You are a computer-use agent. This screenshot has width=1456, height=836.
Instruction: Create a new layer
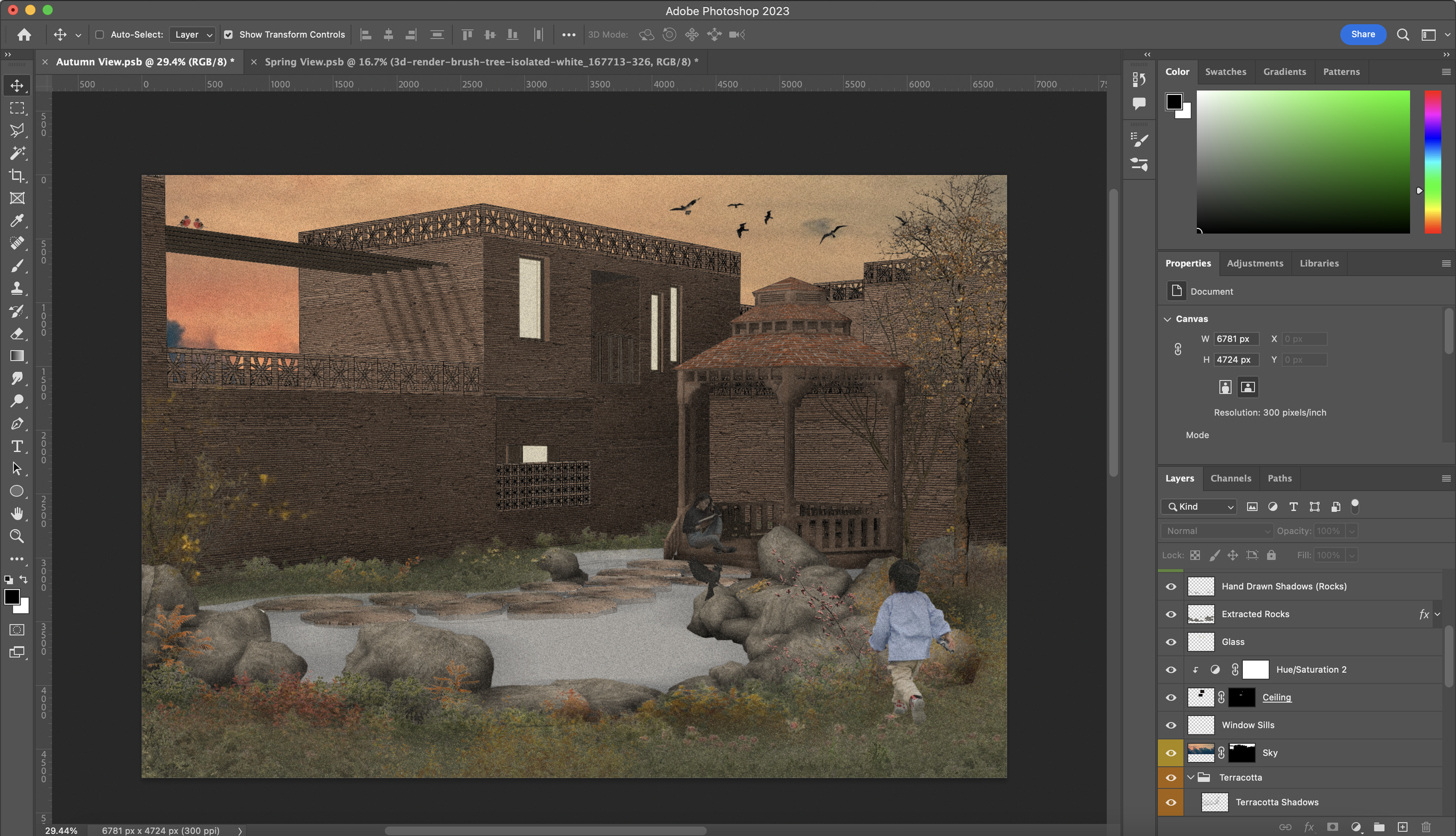point(1402,827)
